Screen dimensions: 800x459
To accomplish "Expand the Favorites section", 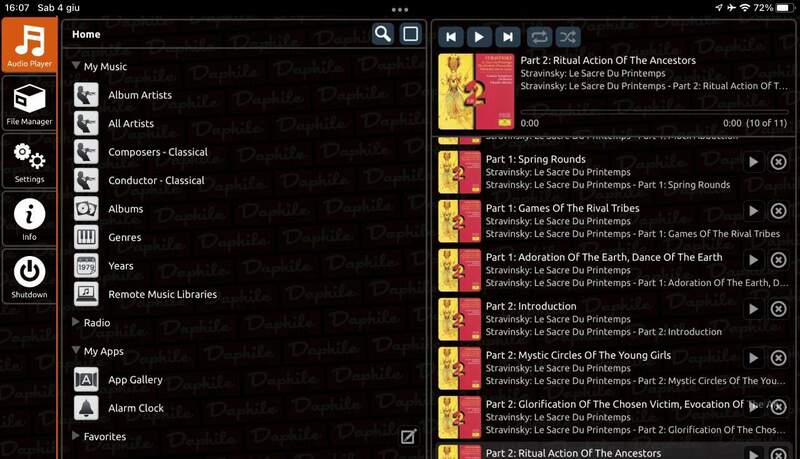I will pos(76,437).
